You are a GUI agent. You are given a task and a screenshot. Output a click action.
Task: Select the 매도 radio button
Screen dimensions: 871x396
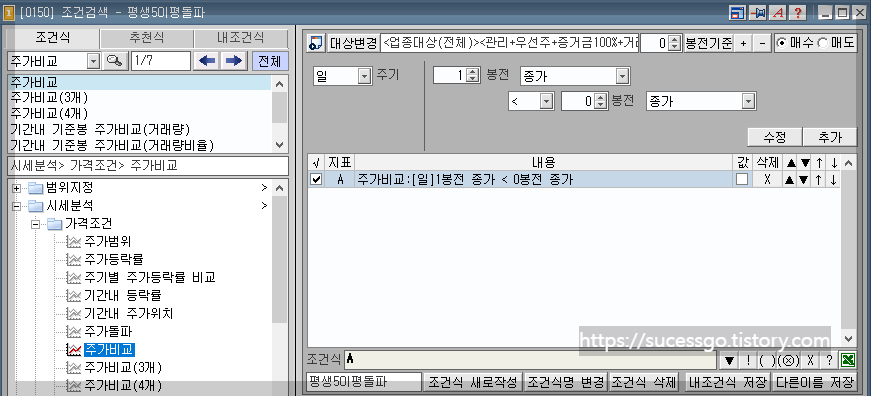tap(823, 43)
